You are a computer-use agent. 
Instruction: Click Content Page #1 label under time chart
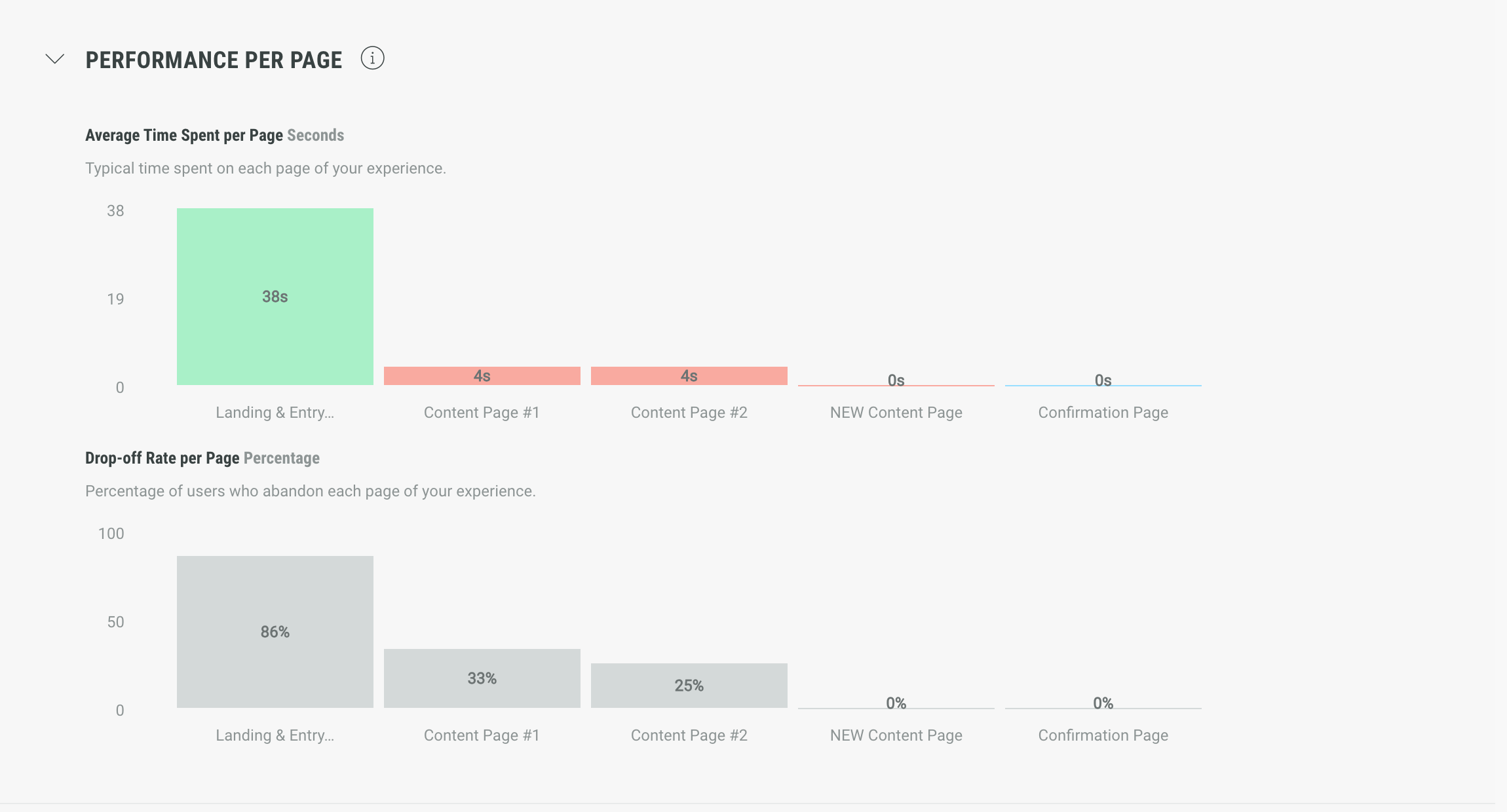point(482,413)
